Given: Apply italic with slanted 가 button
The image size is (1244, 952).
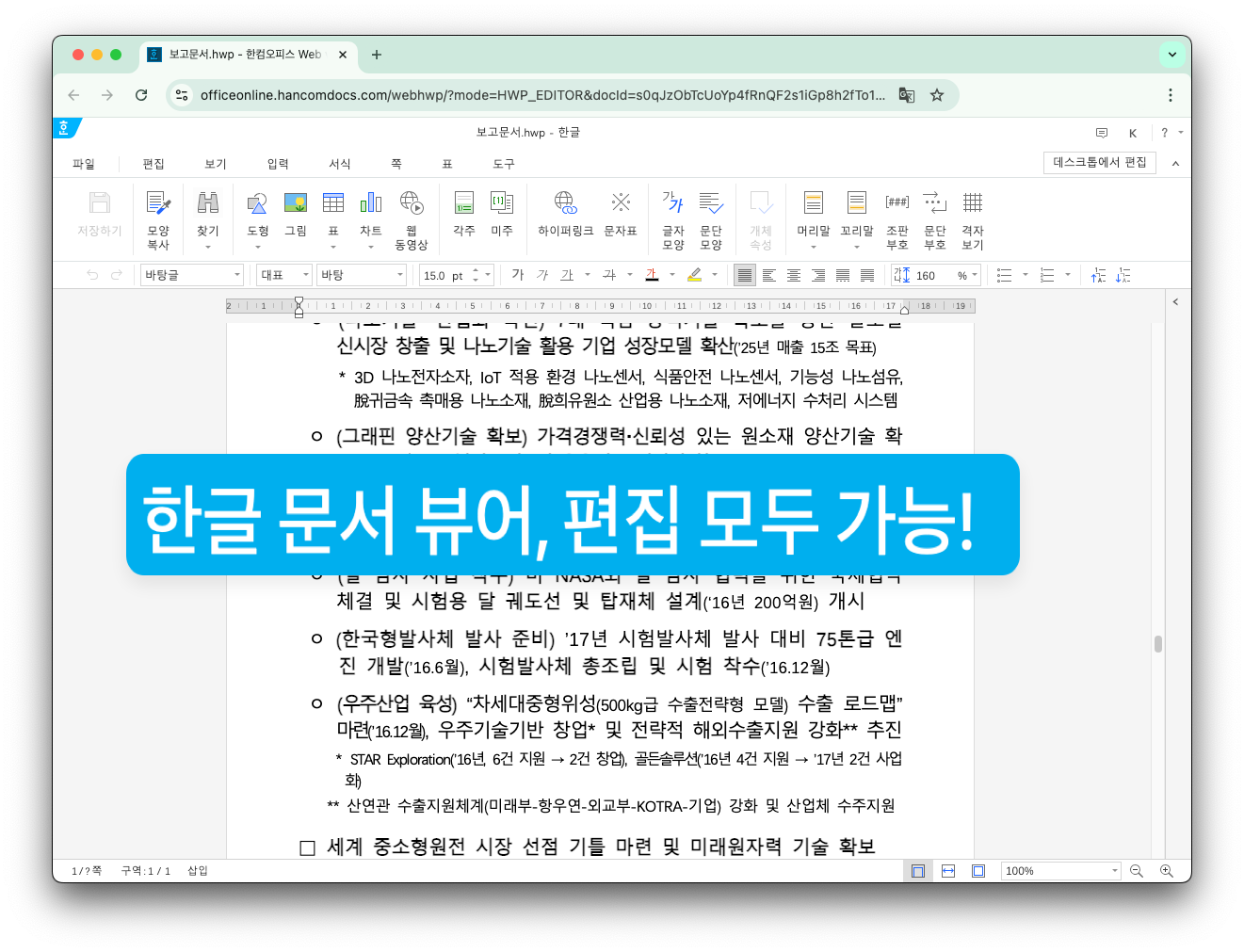Looking at the screenshot, I should click(542, 275).
